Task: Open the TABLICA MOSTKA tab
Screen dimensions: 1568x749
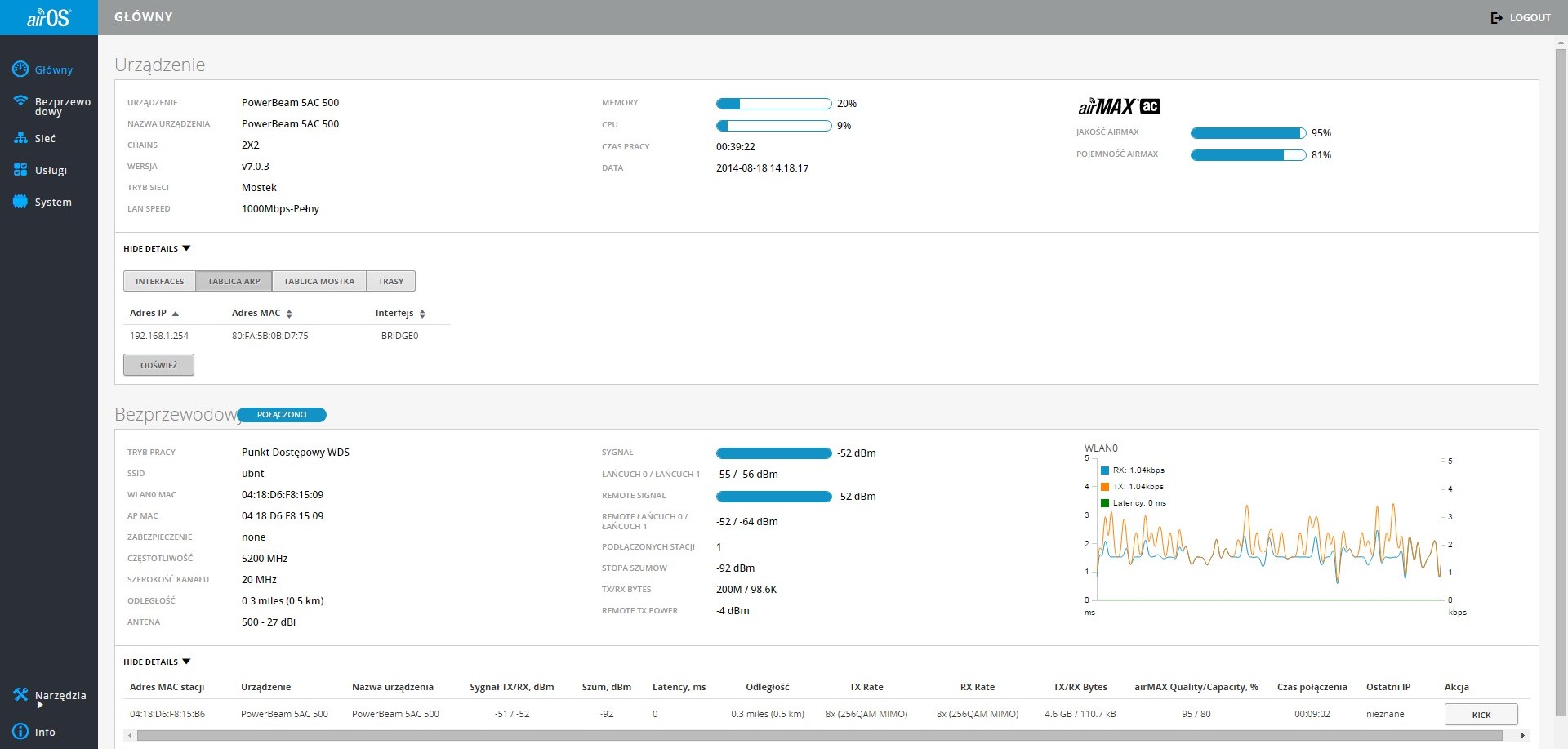Action: click(318, 281)
